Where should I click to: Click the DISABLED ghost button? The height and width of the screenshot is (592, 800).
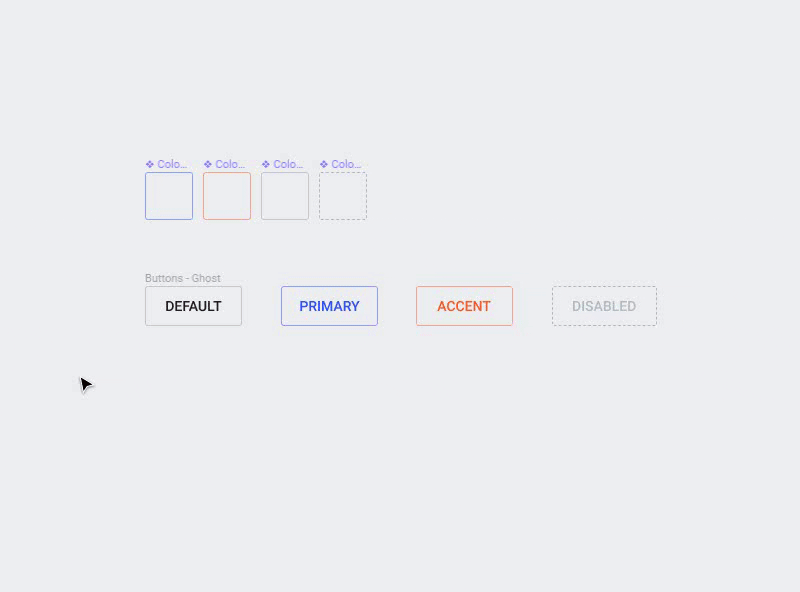(605, 306)
